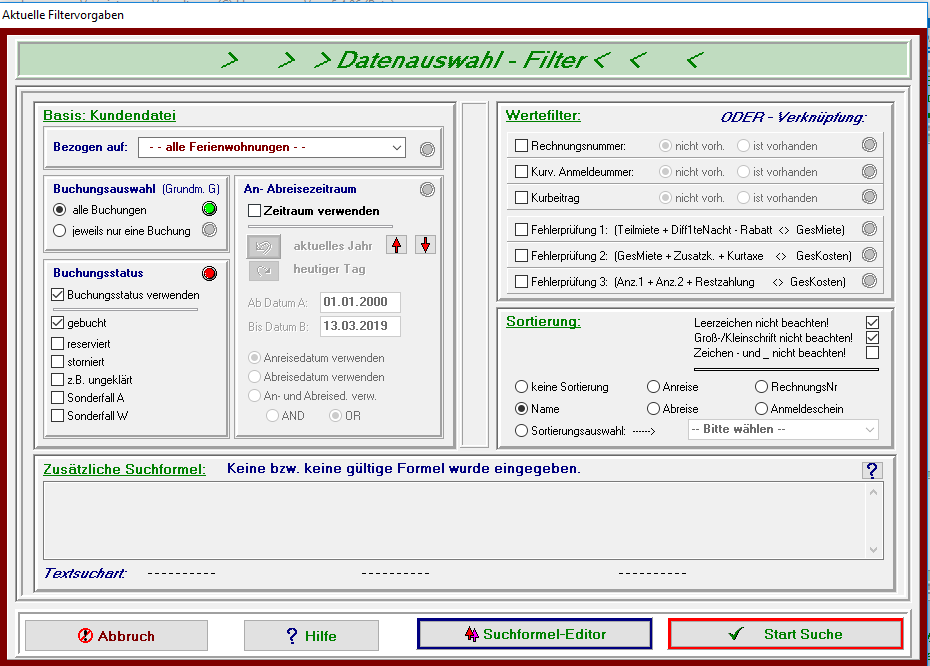Click the green indicator beside alle Buchungen
This screenshot has height=666, width=930.
pos(209,210)
